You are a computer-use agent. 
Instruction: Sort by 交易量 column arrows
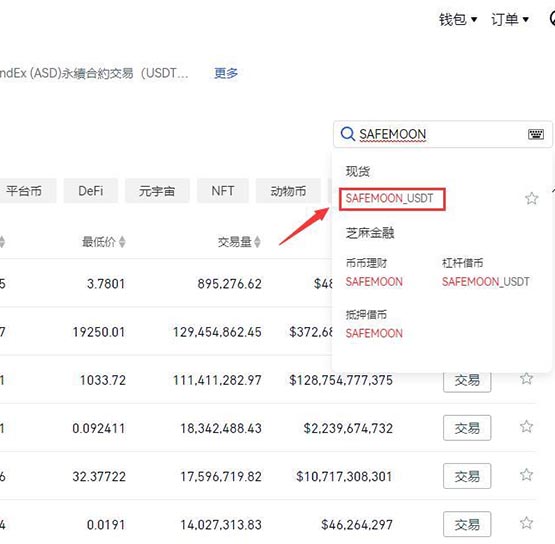257,242
